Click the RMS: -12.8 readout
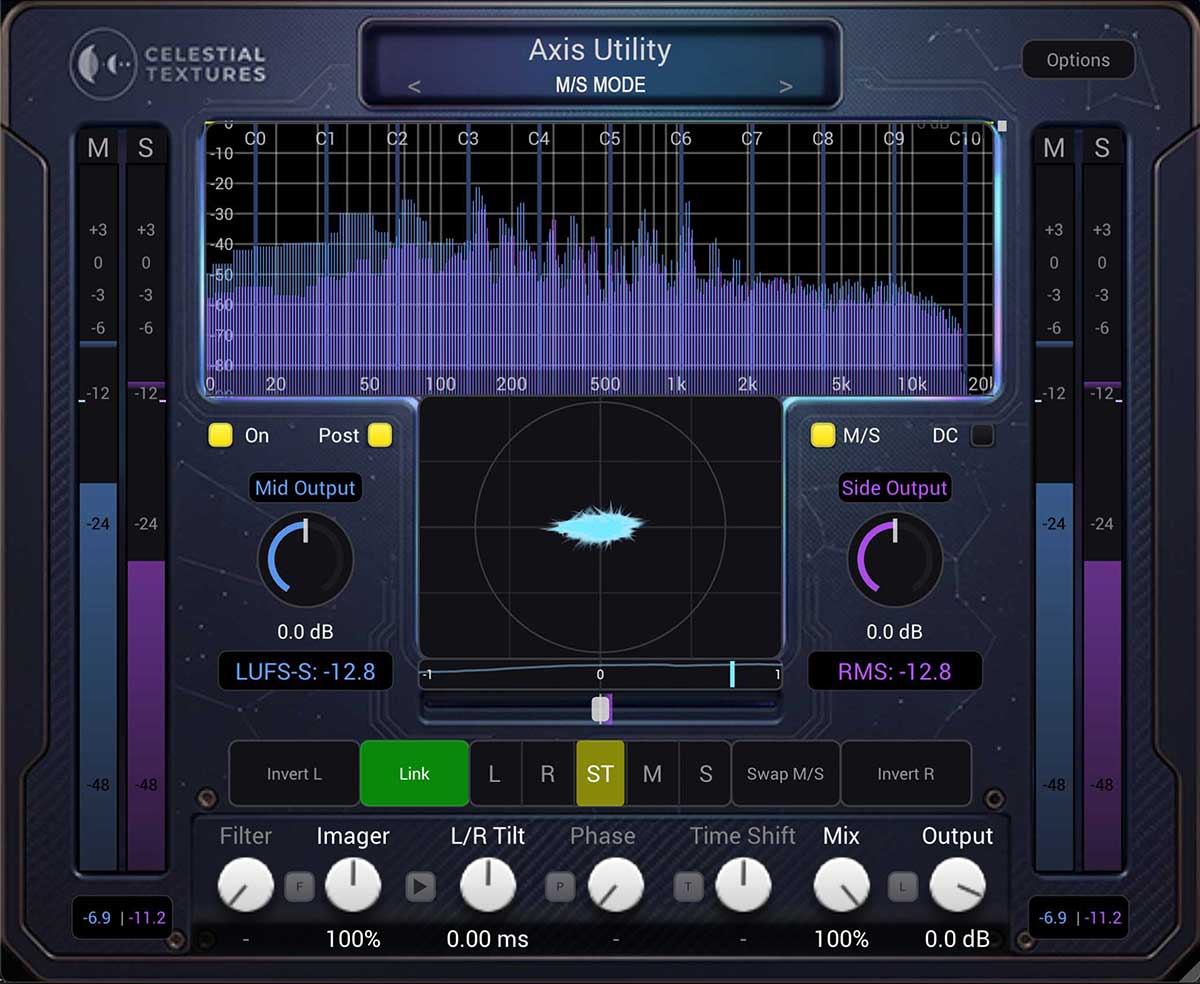This screenshot has width=1200, height=984. (895, 672)
